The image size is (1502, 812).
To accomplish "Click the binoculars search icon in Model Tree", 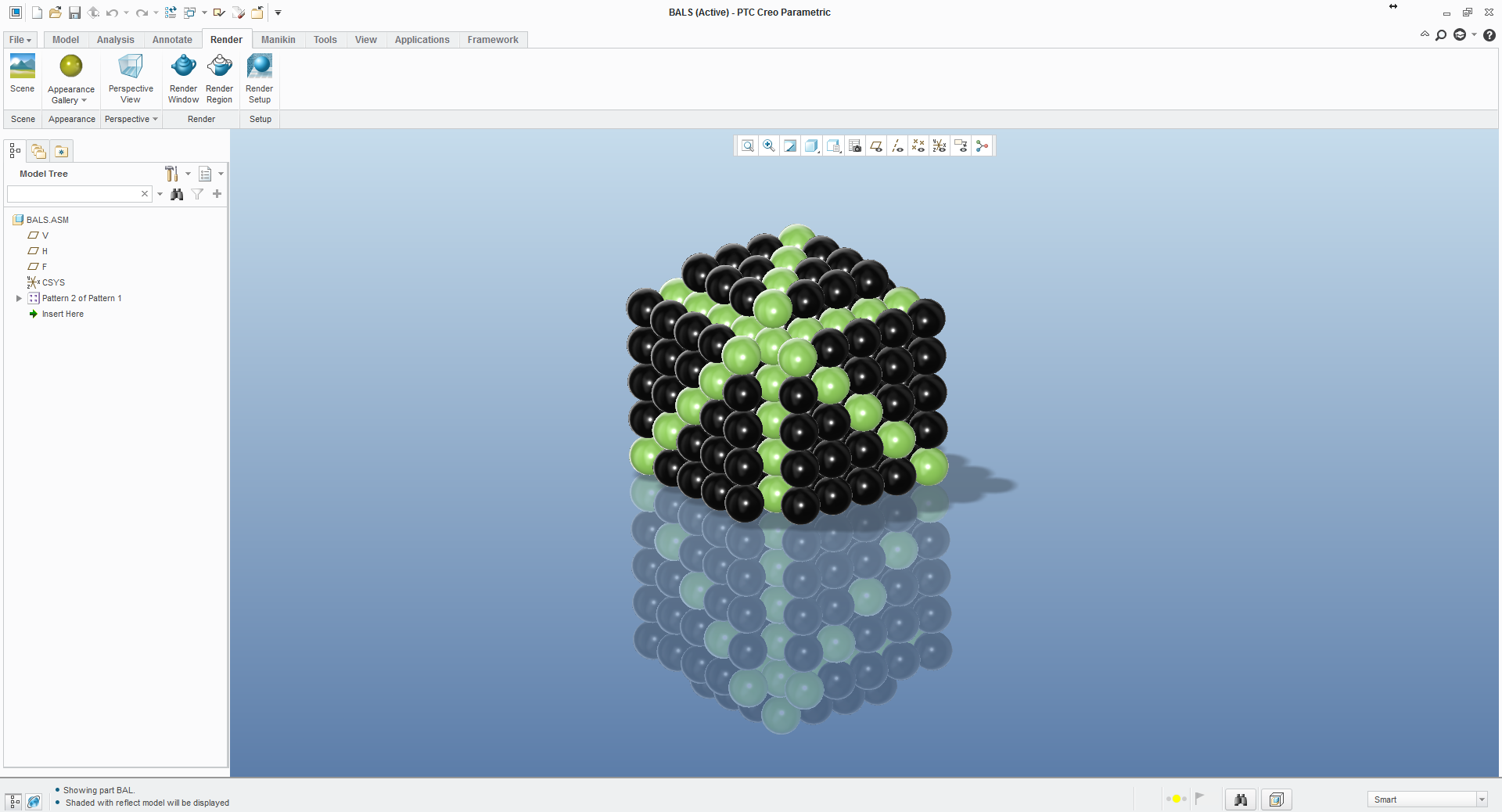I will tap(177, 194).
